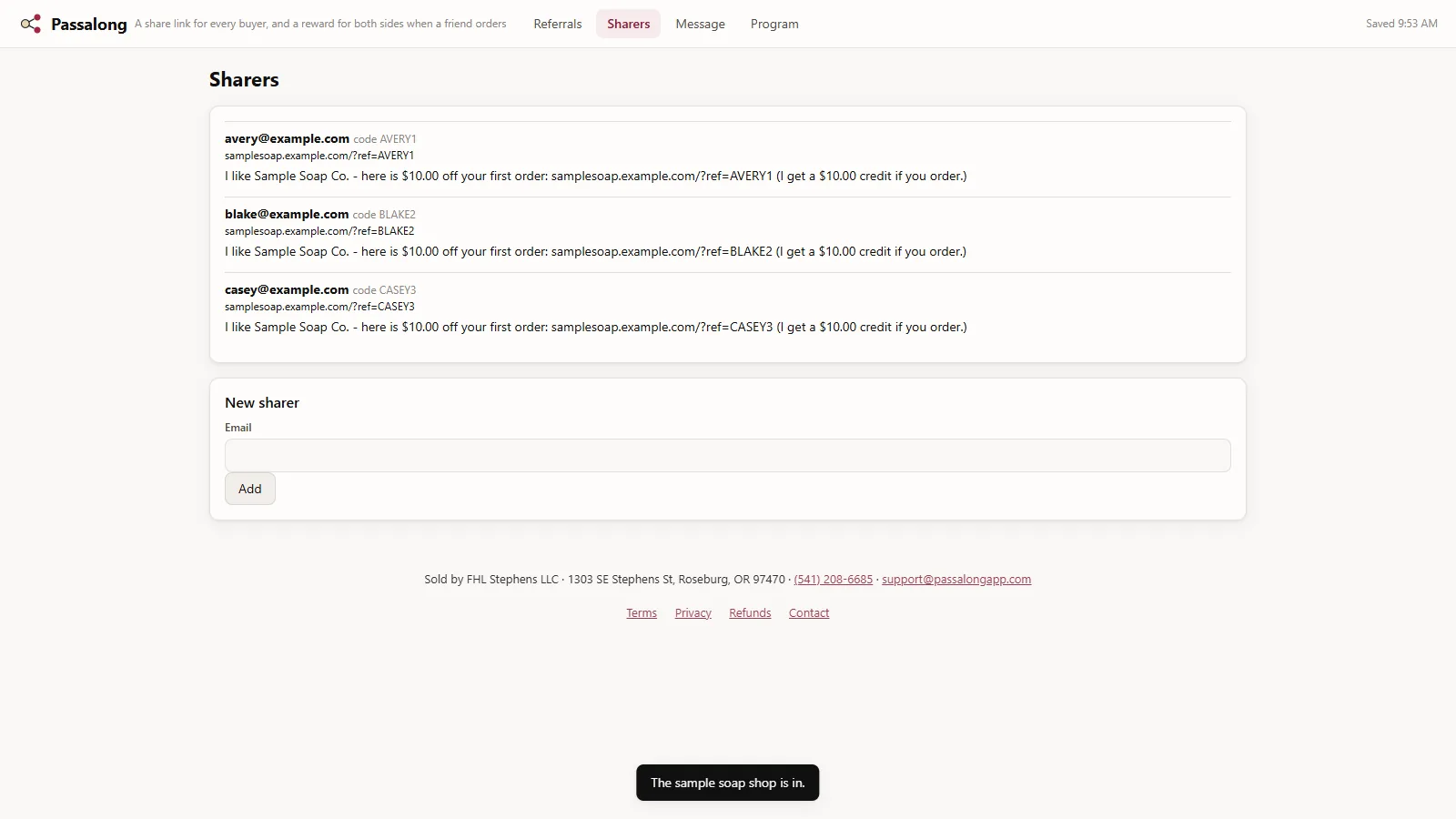Click the 'New sharer' heading
The image size is (1456, 819).
(262, 402)
